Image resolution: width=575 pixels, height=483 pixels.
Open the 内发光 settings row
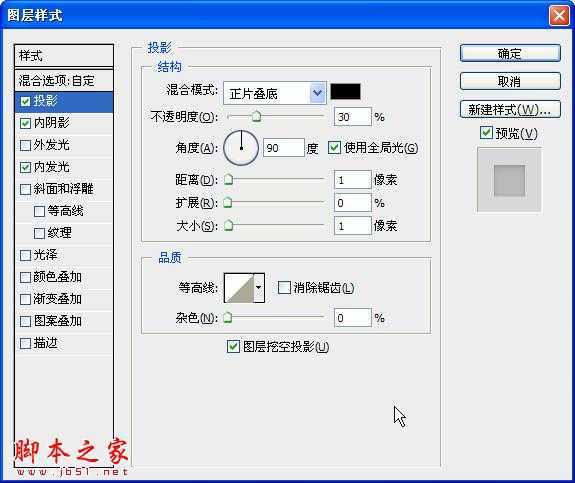[64, 167]
